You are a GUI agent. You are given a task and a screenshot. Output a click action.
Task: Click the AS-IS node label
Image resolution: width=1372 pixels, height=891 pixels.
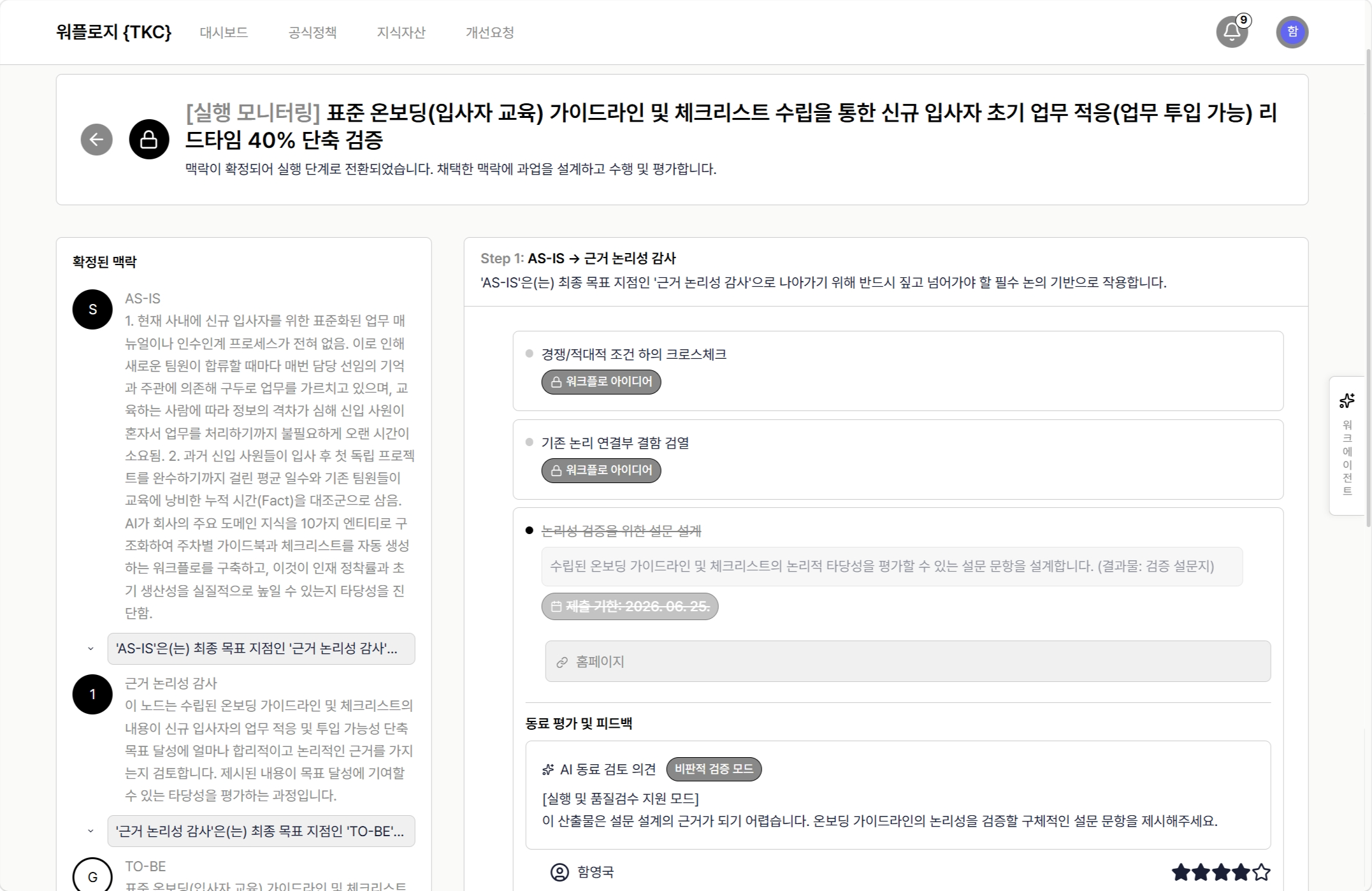pos(143,298)
